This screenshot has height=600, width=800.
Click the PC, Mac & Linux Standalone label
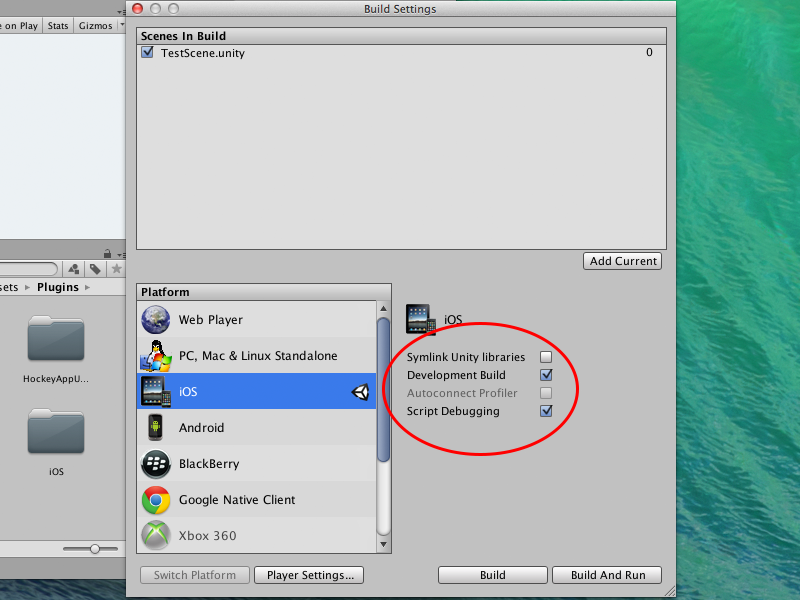(x=258, y=356)
